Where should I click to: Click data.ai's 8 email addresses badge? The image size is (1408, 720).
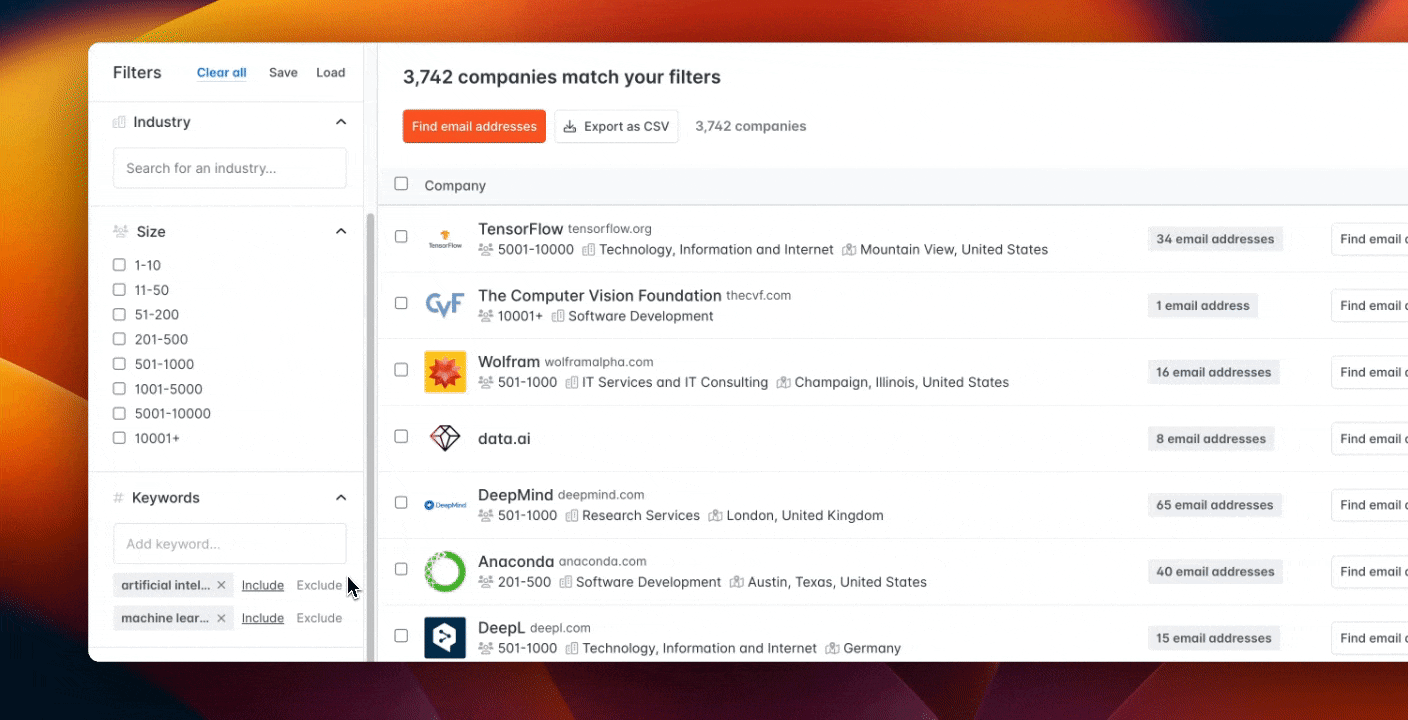click(1211, 439)
